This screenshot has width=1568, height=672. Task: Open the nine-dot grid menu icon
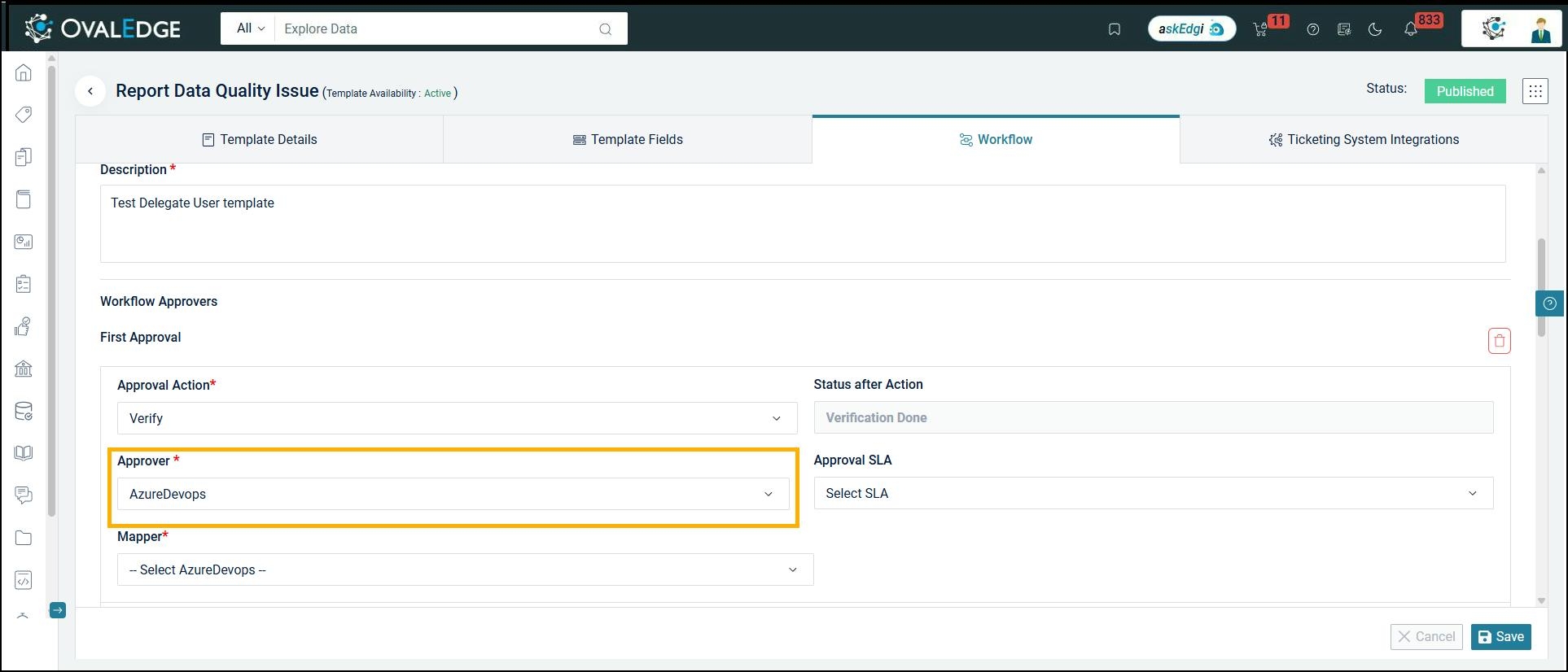pos(1535,91)
